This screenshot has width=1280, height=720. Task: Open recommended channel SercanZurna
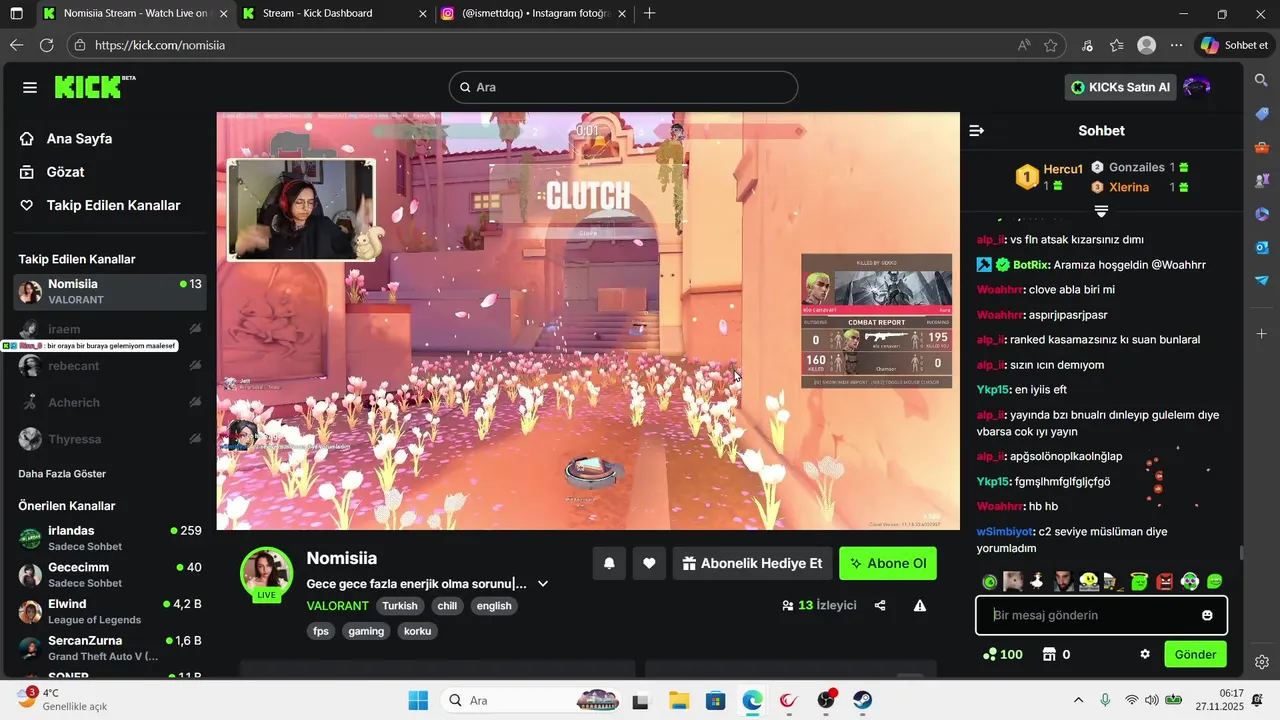(111, 648)
